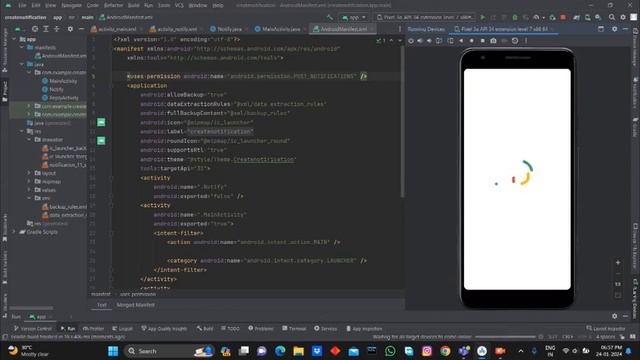
Task: Click the Make Project hammer icon
Action: point(330,18)
